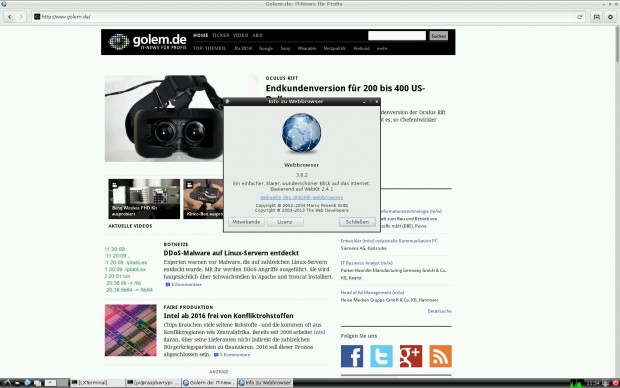Launch the web browser from the panel
Viewport: 620px width, 388px height.
(27, 382)
